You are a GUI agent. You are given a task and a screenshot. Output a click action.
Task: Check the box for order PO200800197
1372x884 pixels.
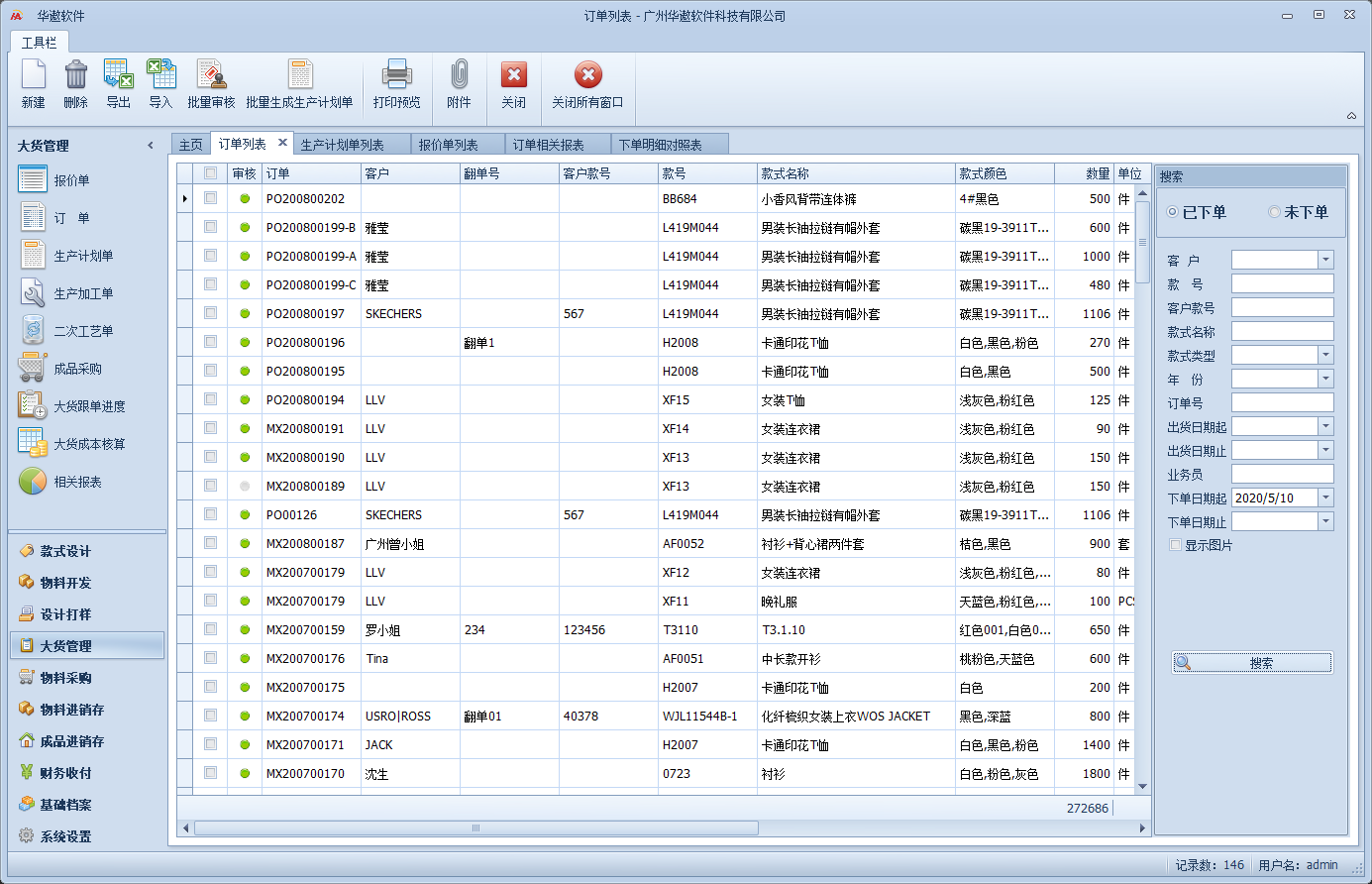pyautogui.click(x=210, y=313)
